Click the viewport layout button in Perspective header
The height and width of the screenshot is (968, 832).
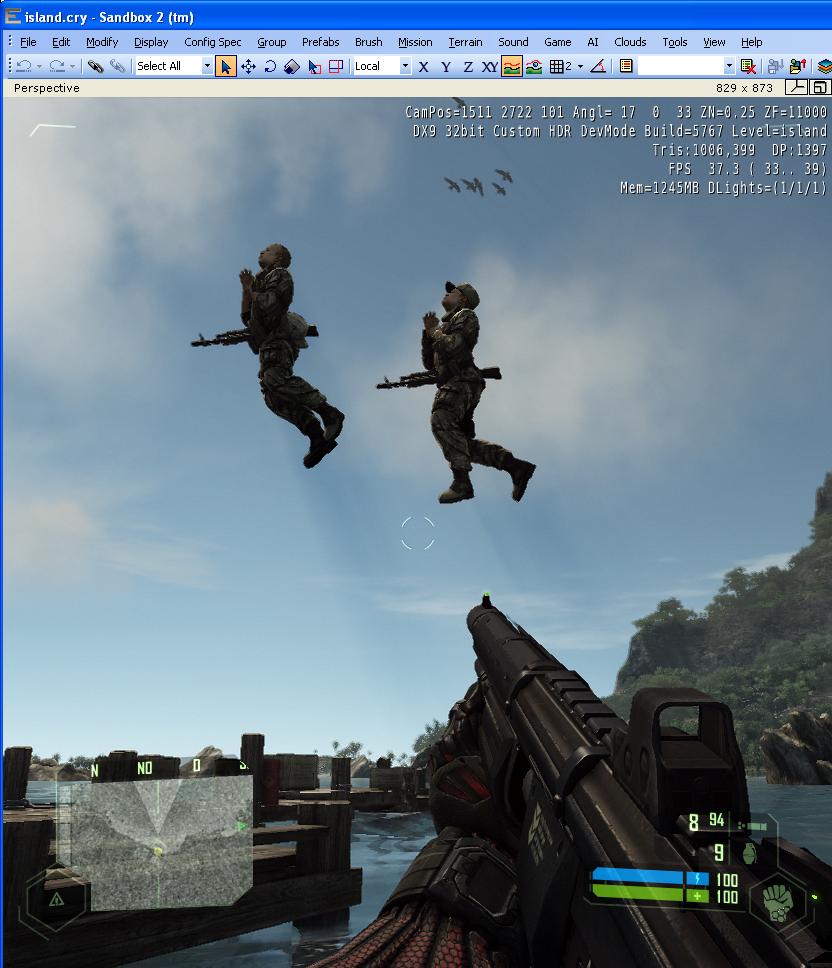coord(796,88)
